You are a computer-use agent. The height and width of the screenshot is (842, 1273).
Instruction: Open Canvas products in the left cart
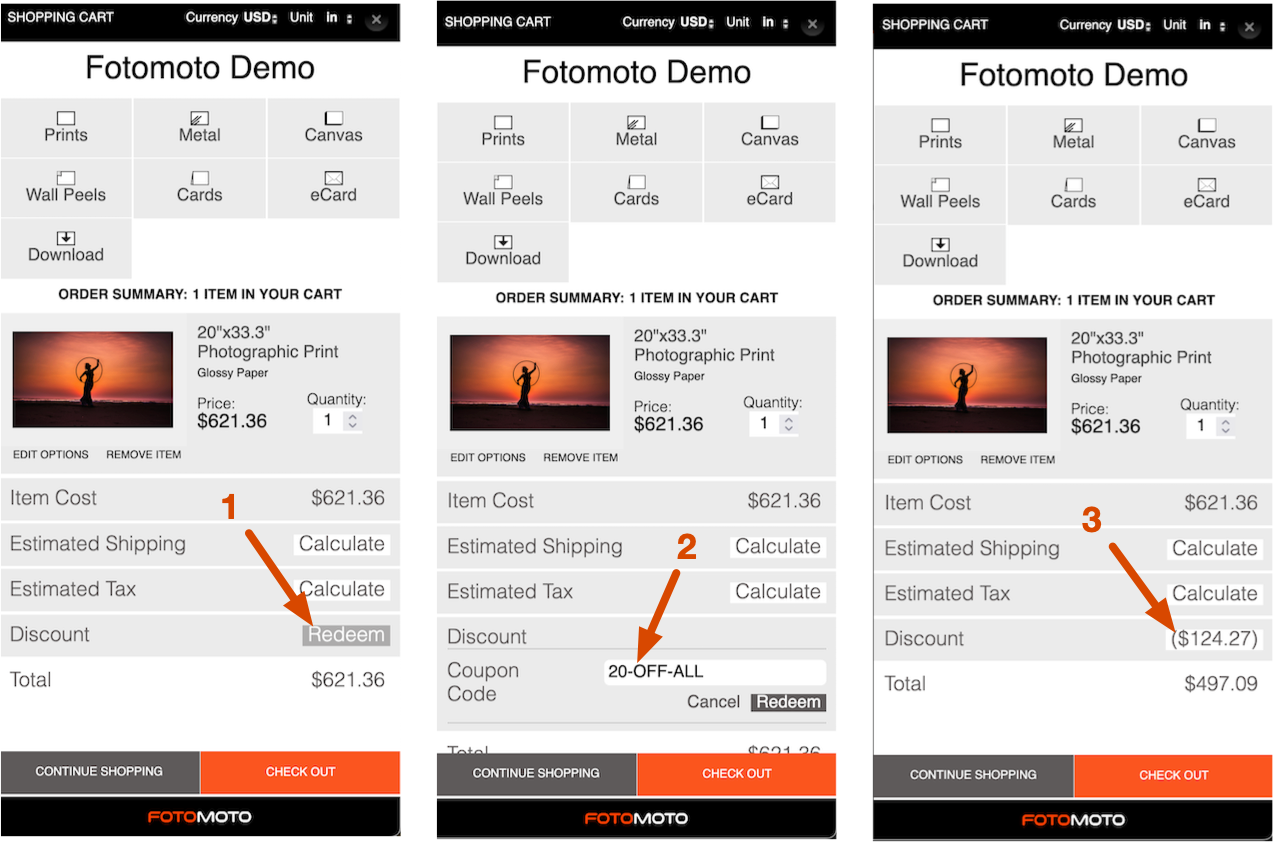(x=334, y=127)
